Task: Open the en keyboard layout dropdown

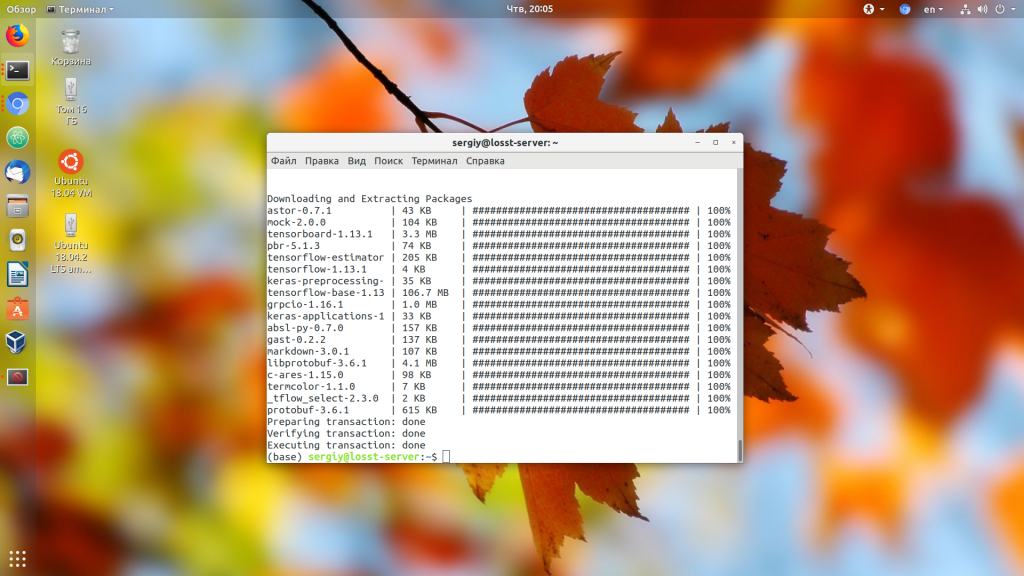Action: point(933,9)
